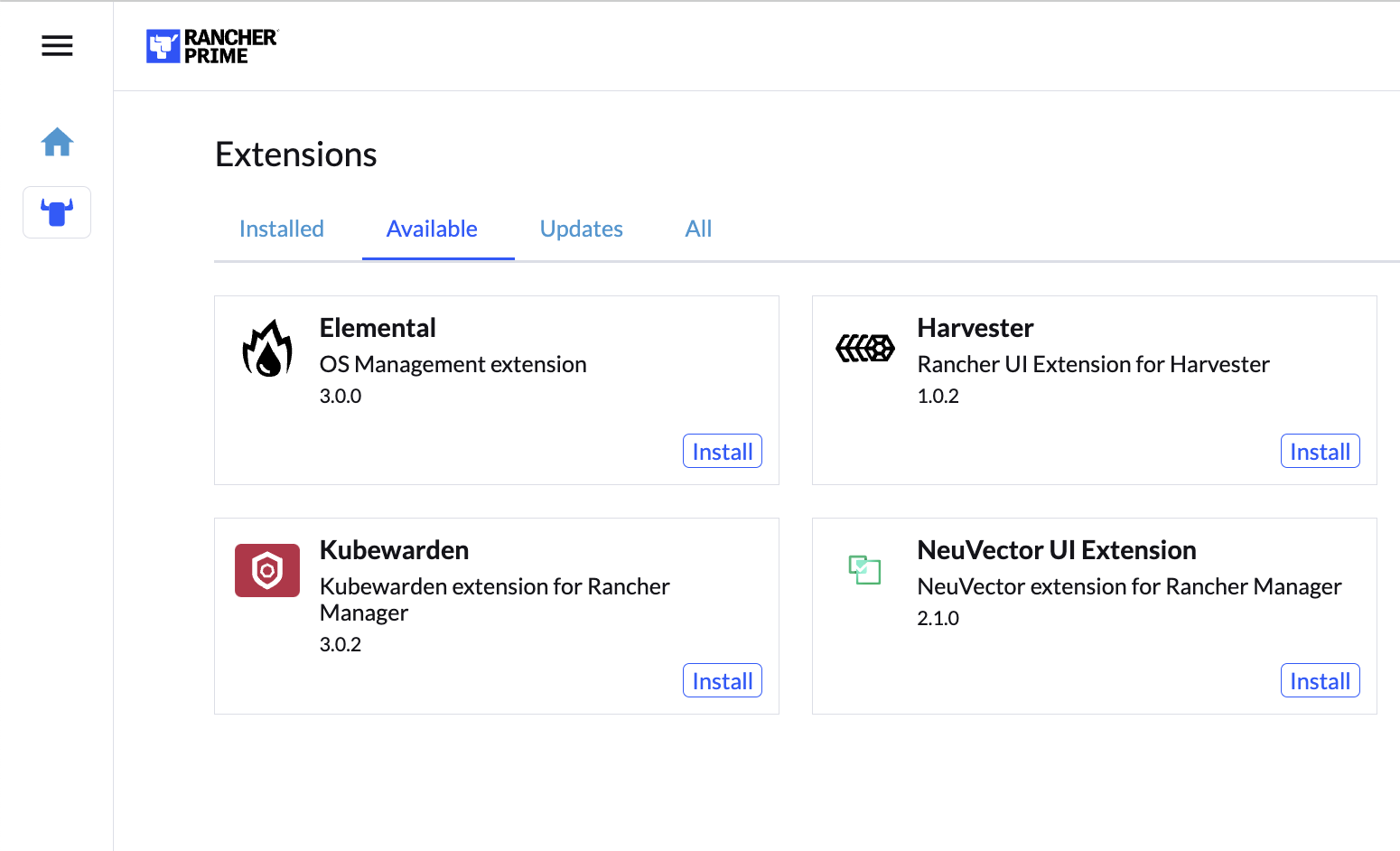Open the NeuVector UI Extension card
This screenshot has height=851, width=1400.
pyautogui.click(x=1094, y=596)
